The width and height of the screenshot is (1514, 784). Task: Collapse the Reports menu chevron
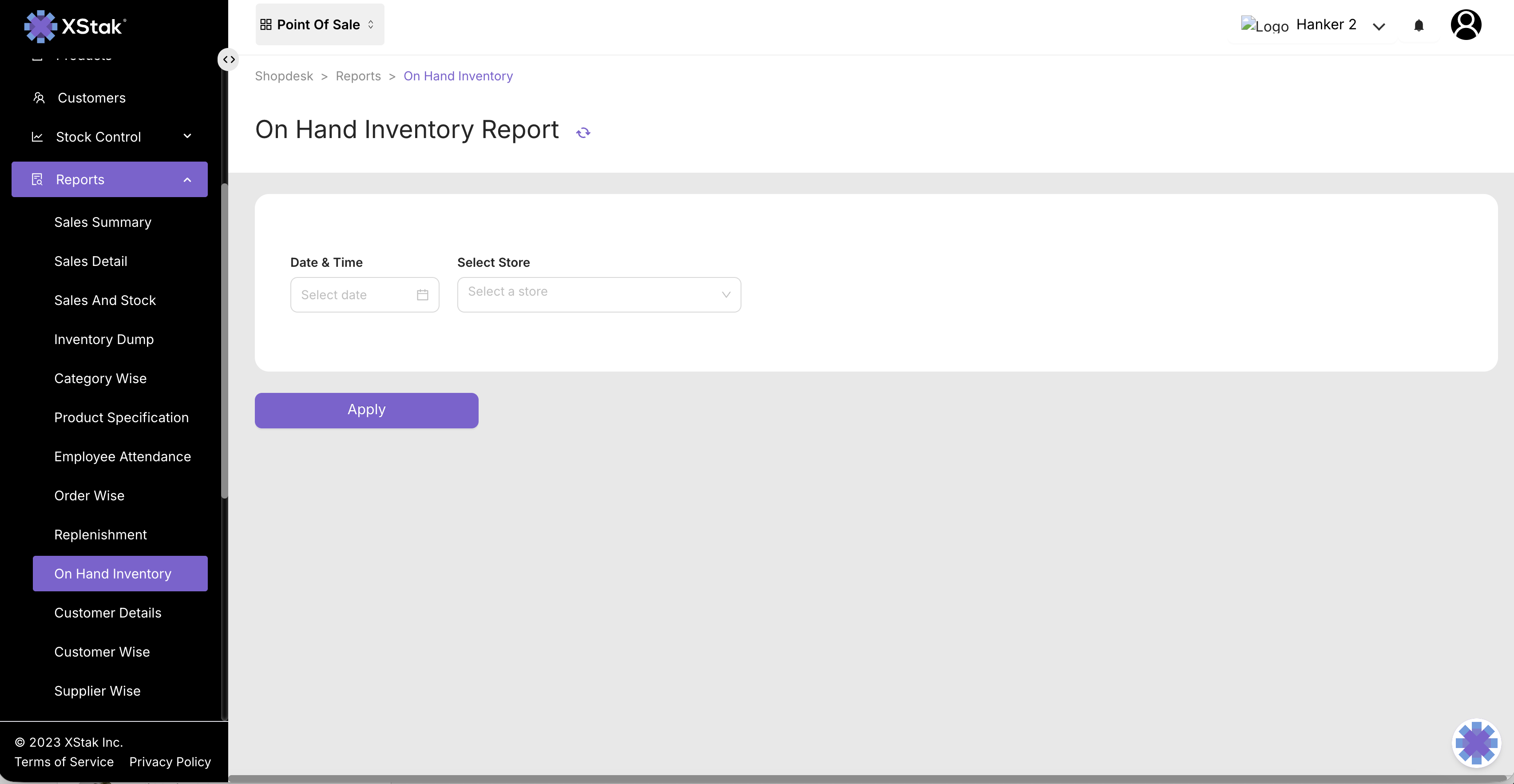[x=187, y=179]
